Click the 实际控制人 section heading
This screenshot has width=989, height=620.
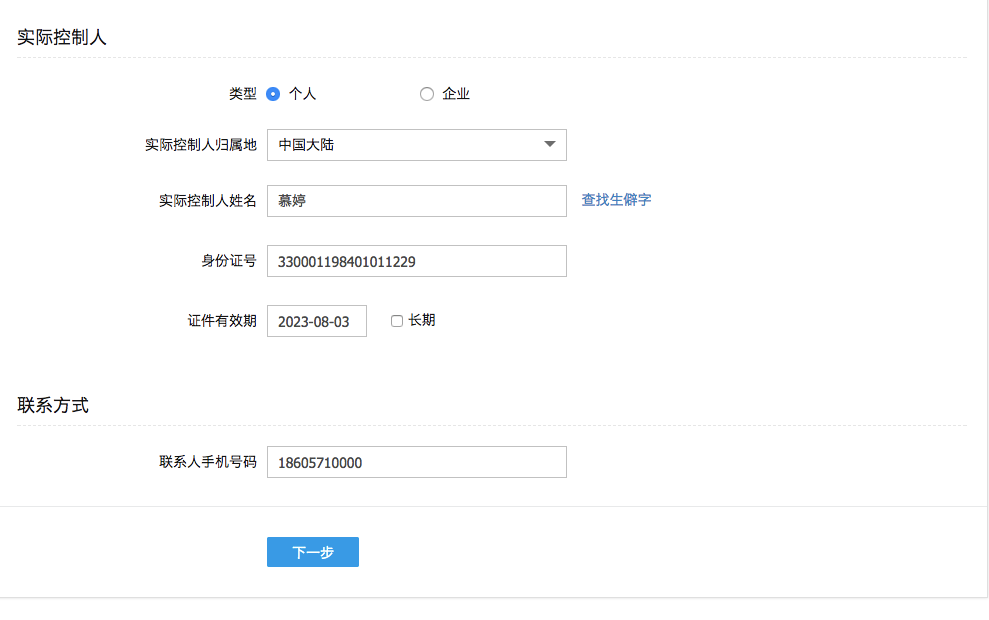pyautogui.click(x=62, y=37)
